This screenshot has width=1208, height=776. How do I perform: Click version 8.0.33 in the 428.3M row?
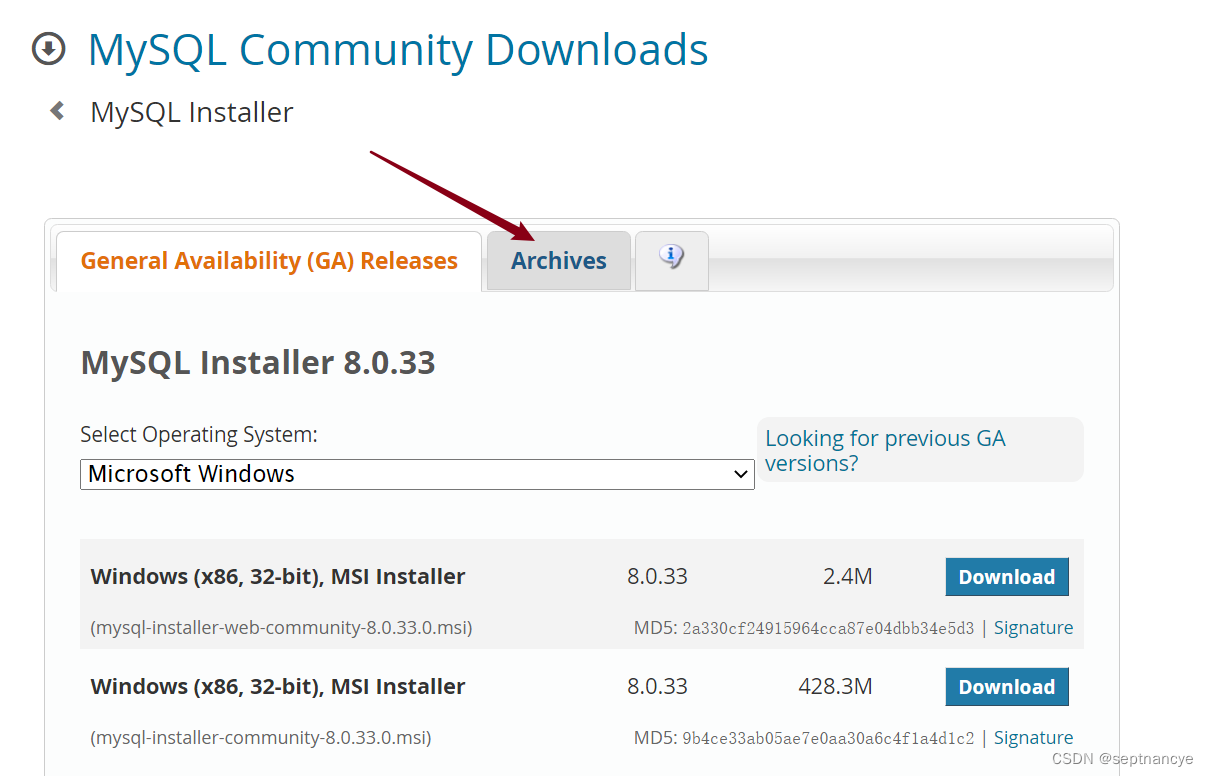point(657,687)
